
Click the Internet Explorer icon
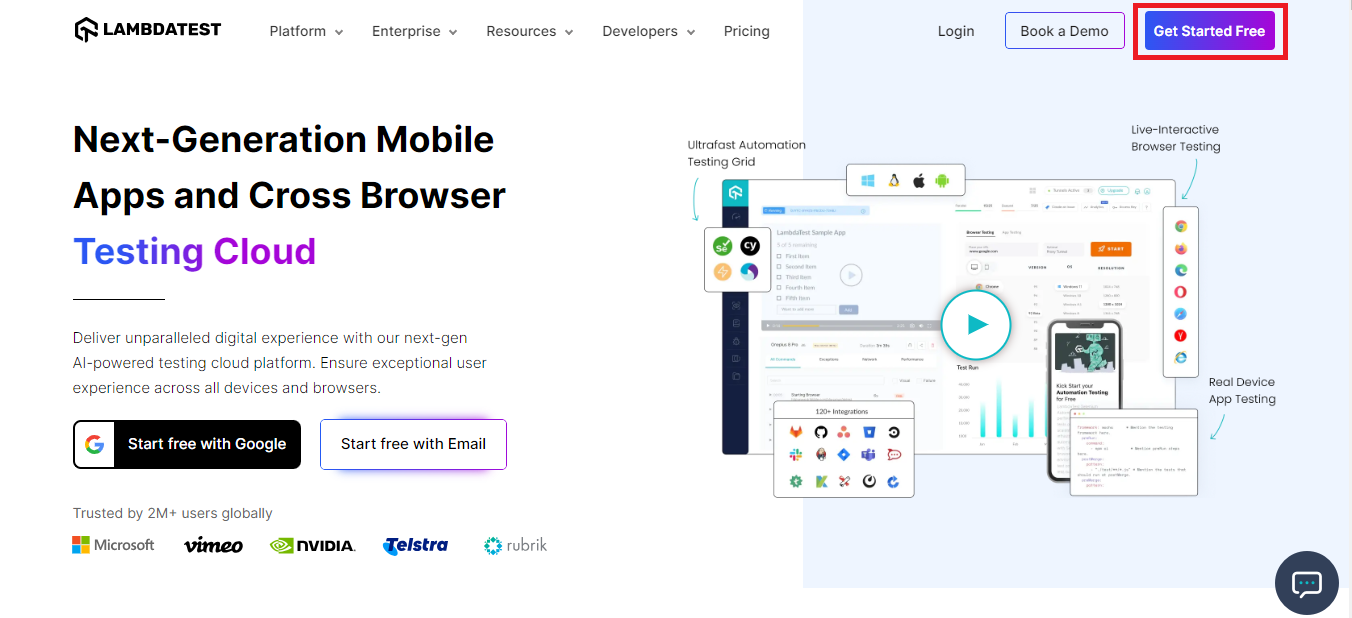(x=1181, y=357)
